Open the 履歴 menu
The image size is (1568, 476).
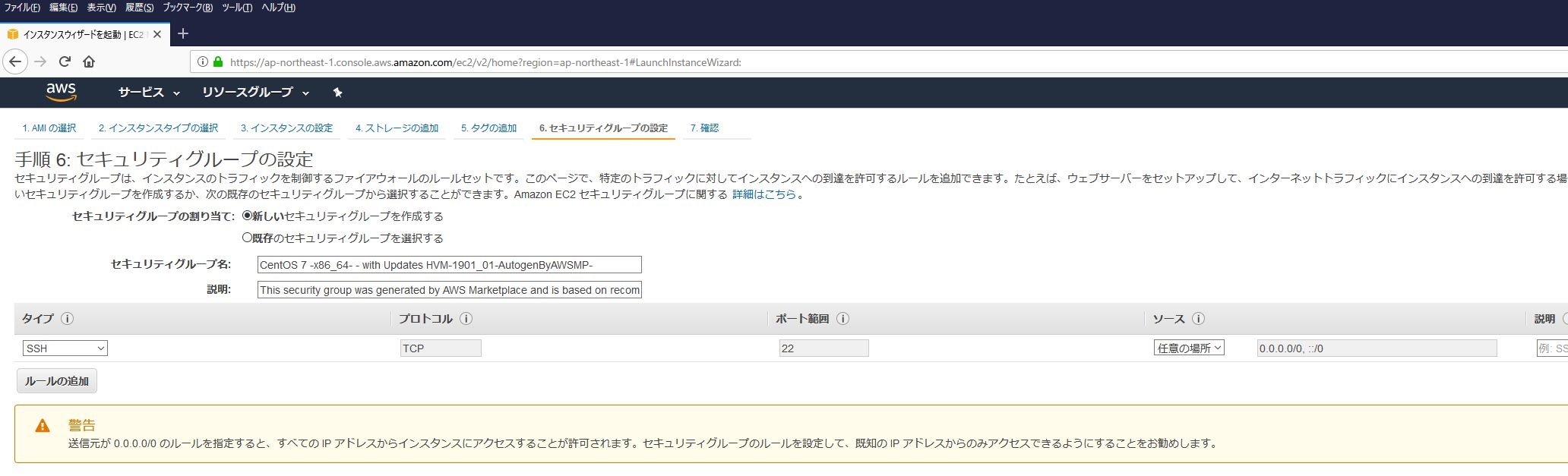click(139, 8)
